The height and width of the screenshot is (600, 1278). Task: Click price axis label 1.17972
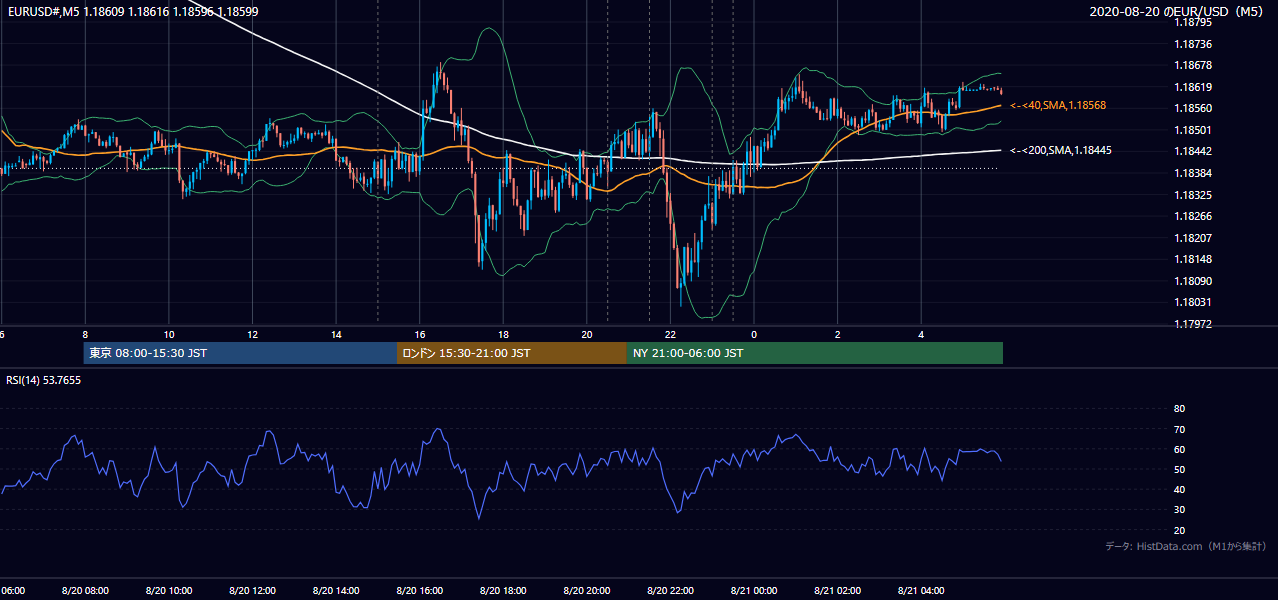[1193, 323]
